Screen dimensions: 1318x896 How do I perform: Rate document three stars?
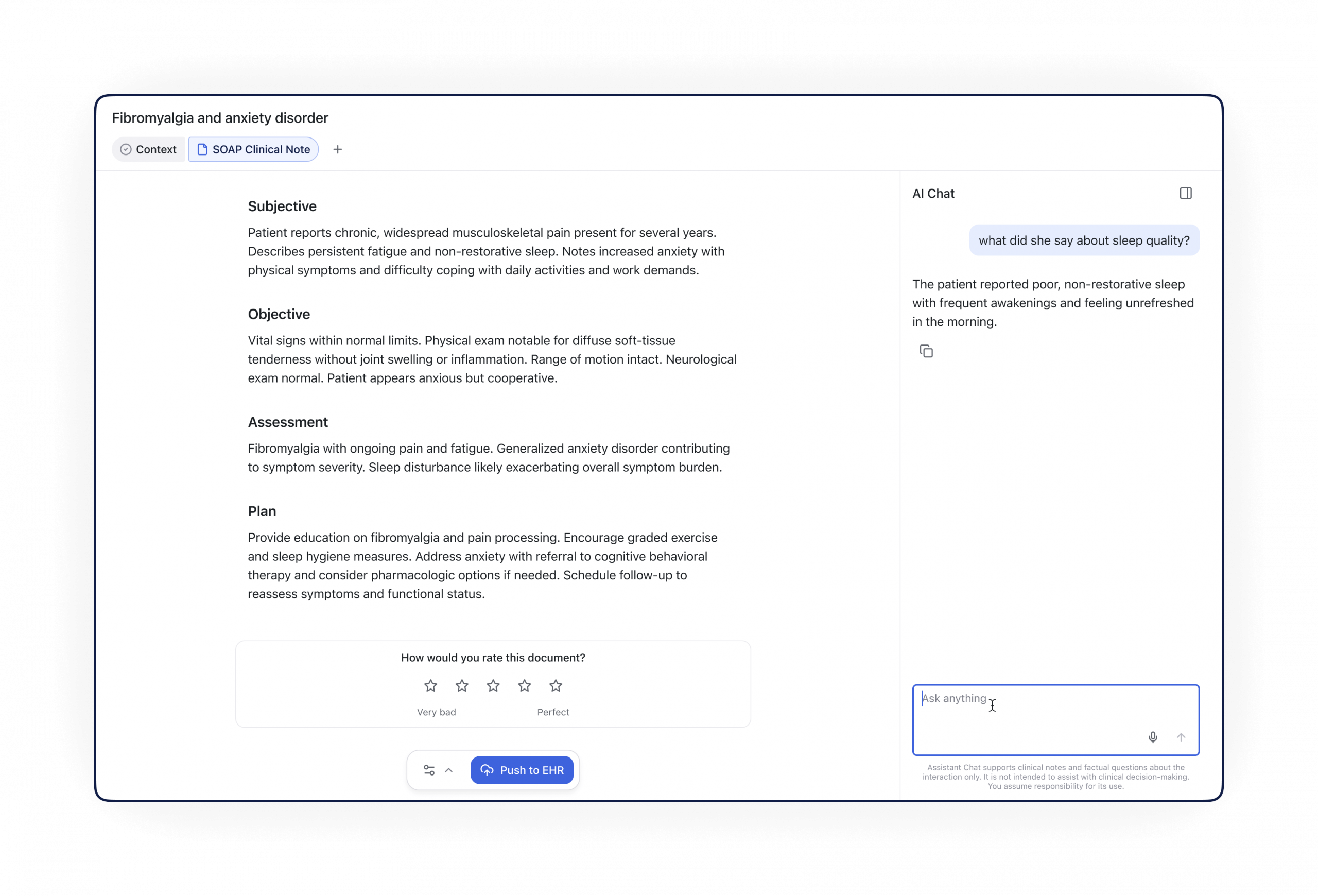pos(493,686)
